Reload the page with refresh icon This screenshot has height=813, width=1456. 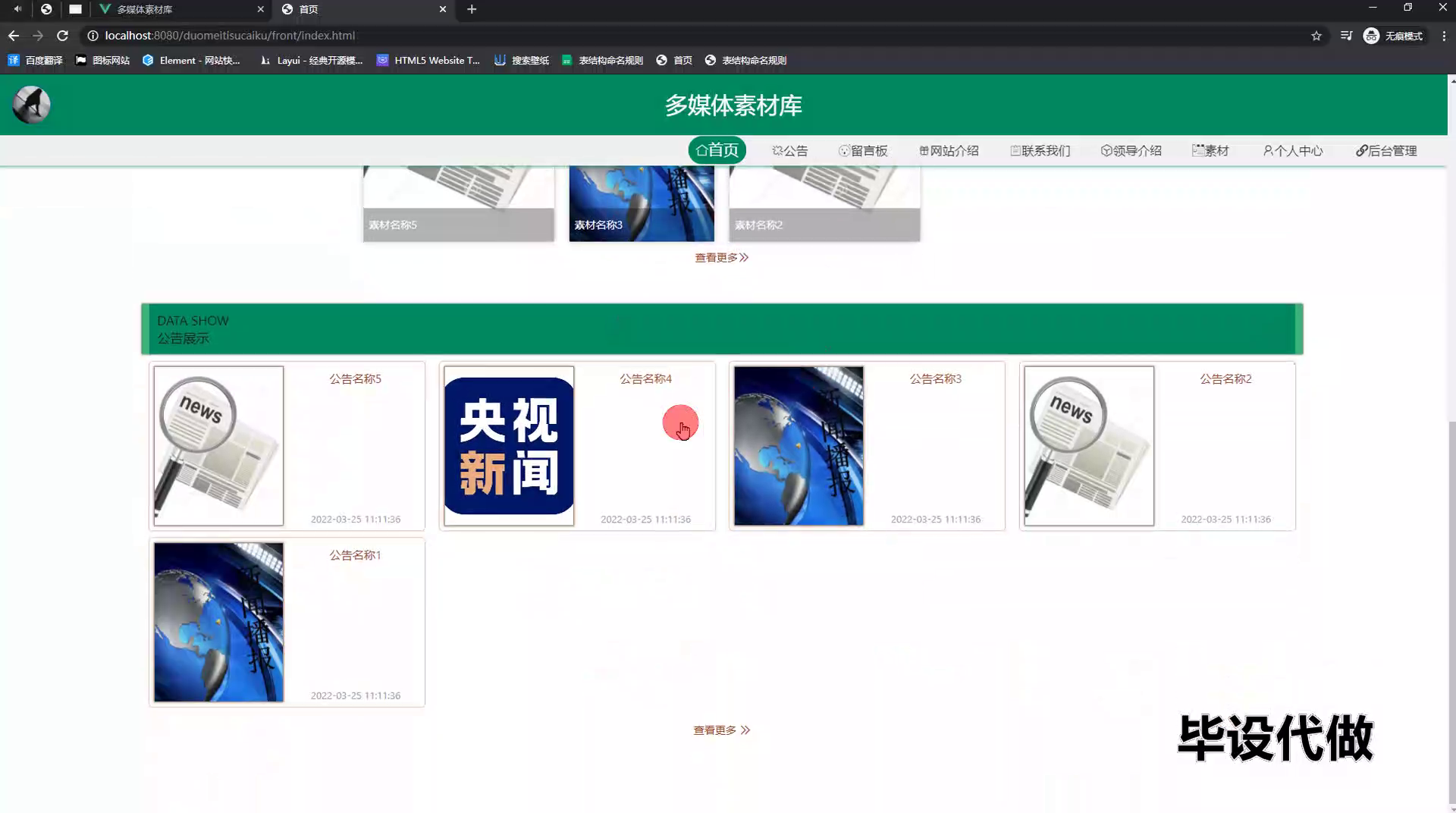63,36
